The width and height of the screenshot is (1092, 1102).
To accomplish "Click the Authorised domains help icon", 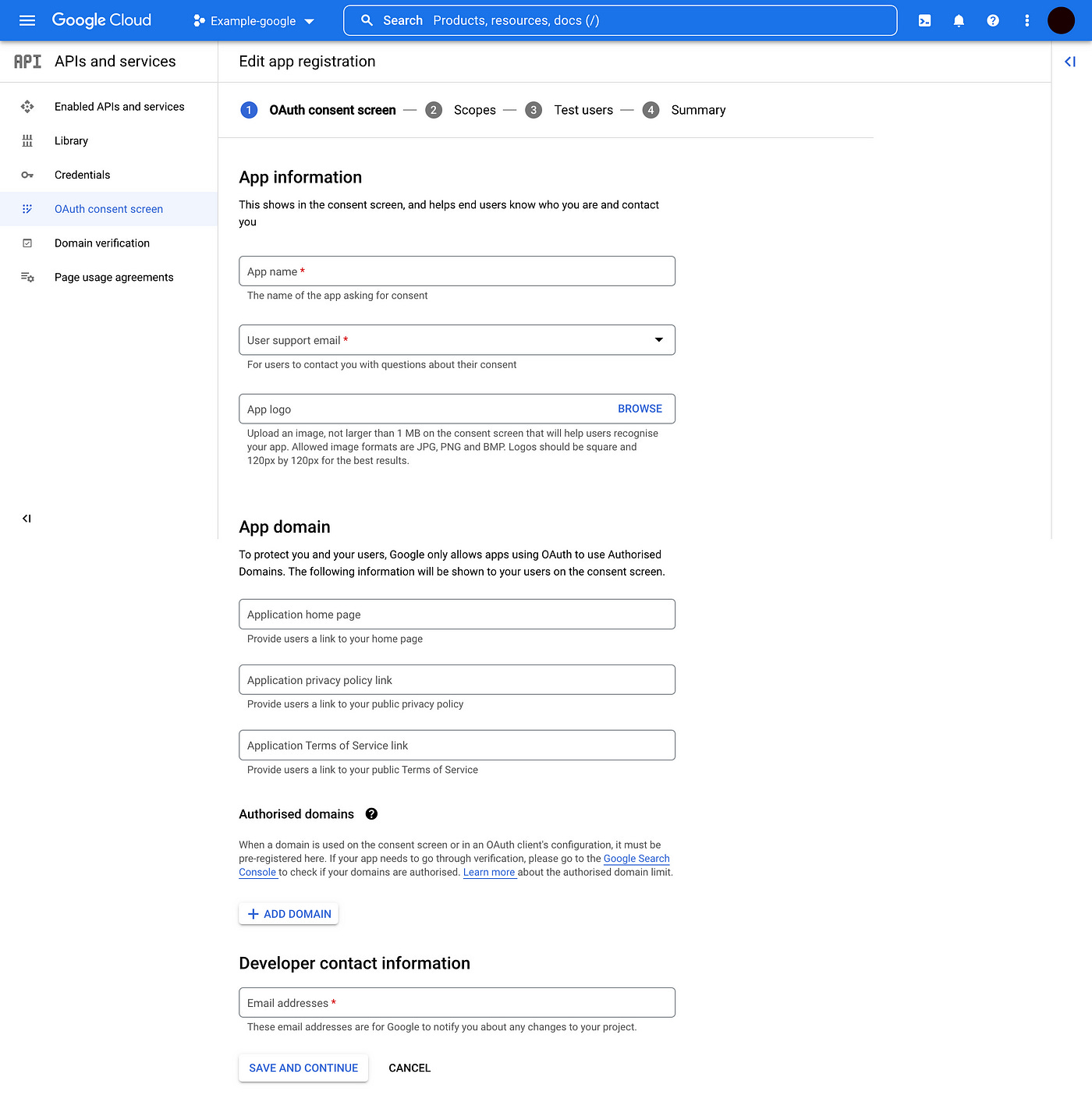I will tap(371, 813).
